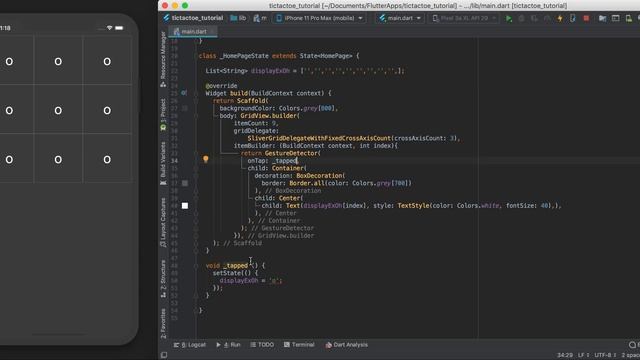Click the intention lightbulb on line 34

(x=206, y=159)
